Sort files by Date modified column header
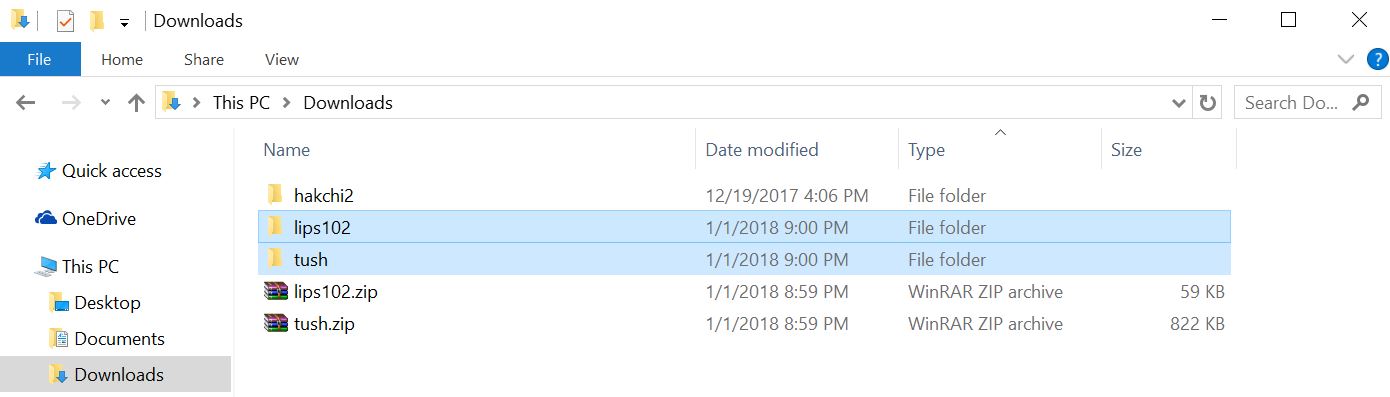Screen dimensions: 1390x397 click(x=762, y=150)
